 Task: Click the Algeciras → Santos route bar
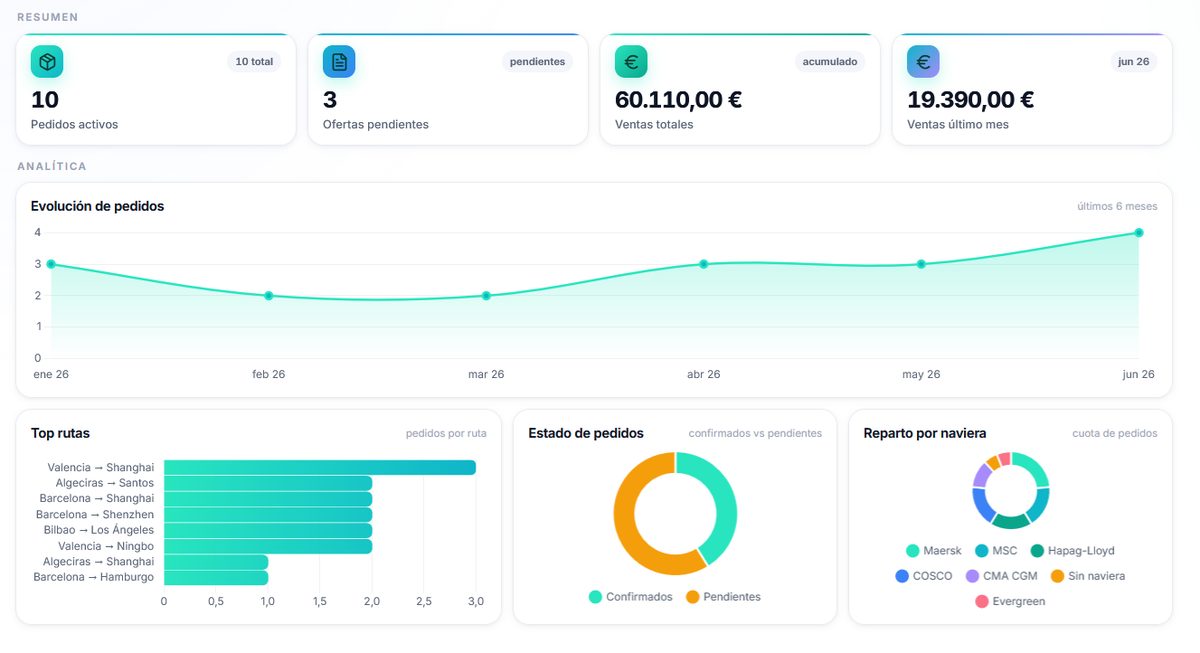268,483
